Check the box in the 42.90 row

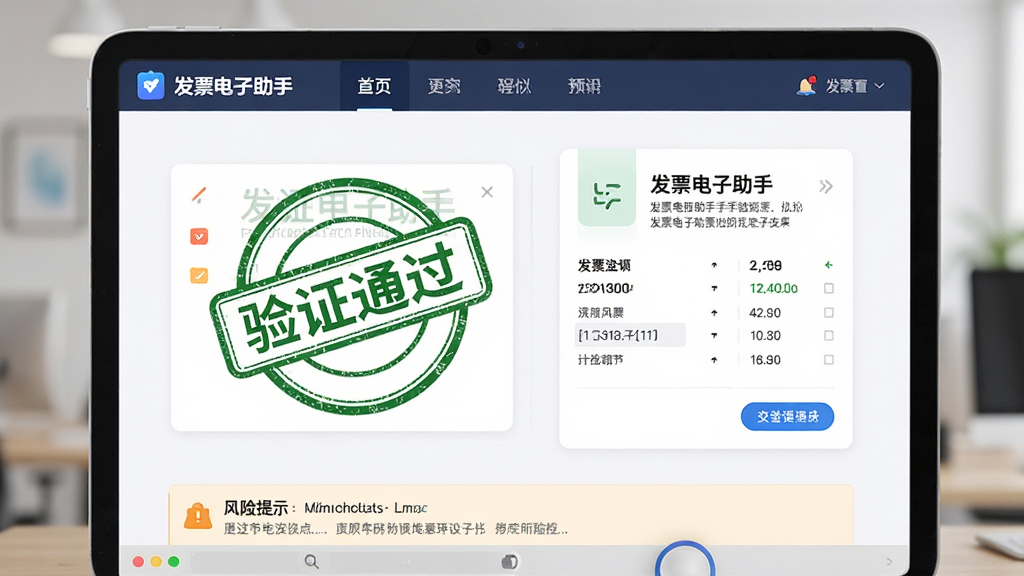coord(829,313)
